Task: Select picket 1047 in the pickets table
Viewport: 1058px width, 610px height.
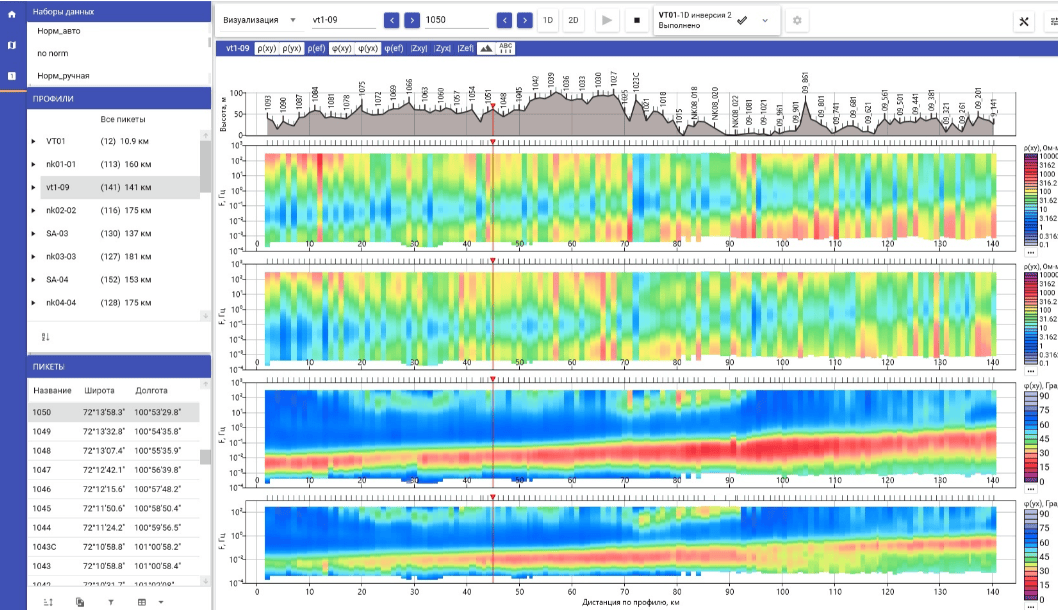Action: click(42, 470)
